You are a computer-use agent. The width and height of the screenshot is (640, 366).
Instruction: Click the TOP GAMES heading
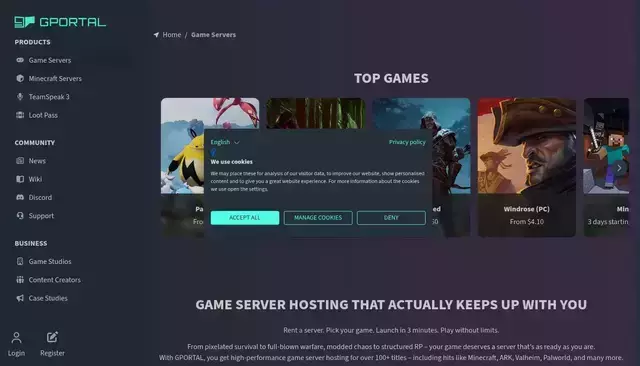[x=391, y=78]
